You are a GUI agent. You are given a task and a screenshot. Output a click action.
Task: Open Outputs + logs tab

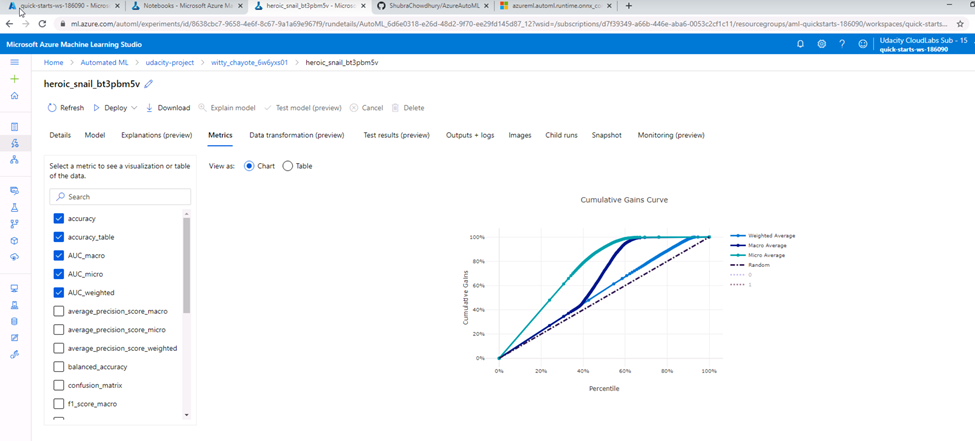[470, 135]
